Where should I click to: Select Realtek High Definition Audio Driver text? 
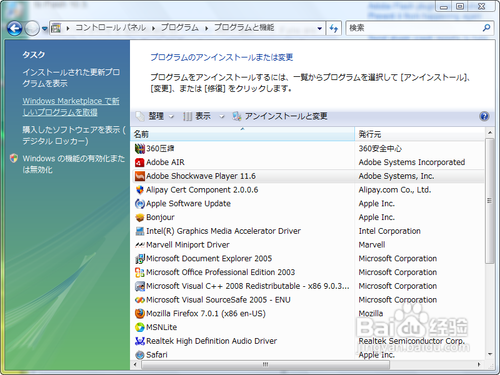[x=211, y=341]
